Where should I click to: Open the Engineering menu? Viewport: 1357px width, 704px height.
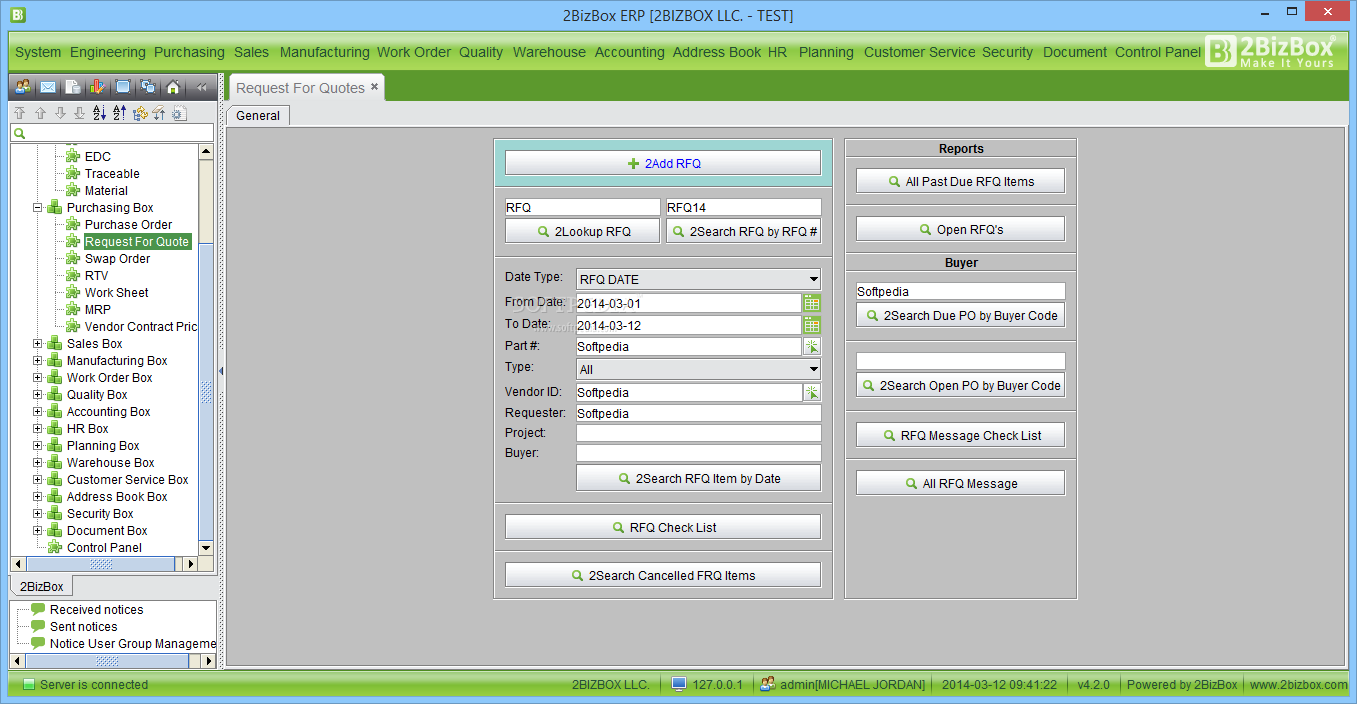pos(108,52)
